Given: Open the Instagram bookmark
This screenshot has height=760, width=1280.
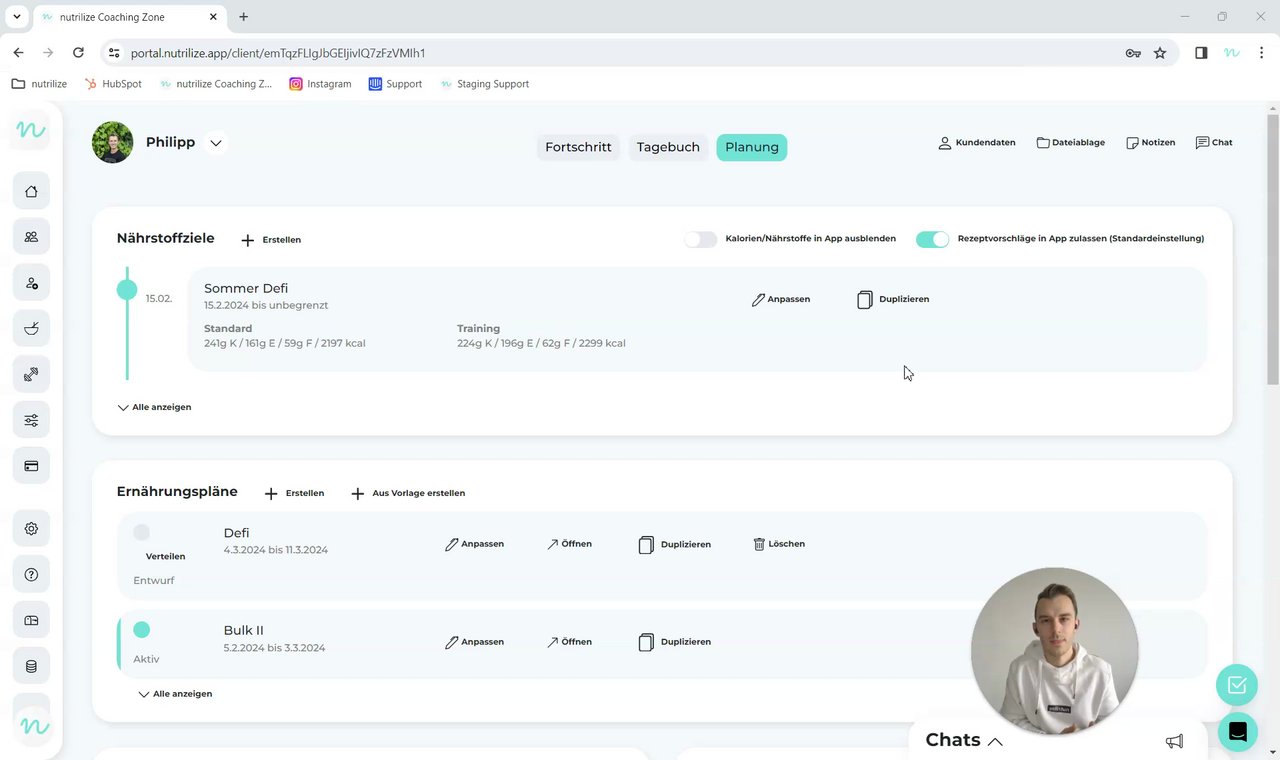Looking at the screenshot, I should [320, 84].
